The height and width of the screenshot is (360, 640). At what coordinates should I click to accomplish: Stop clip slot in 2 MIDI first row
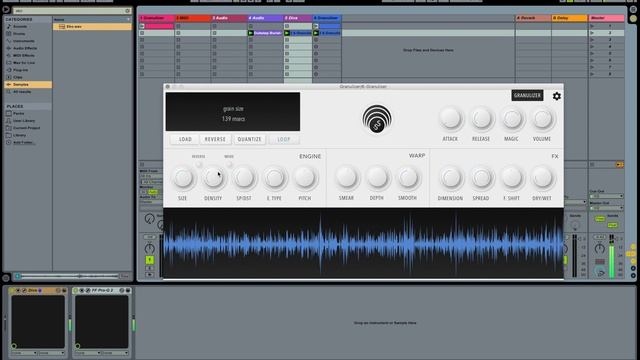(178, 26)
